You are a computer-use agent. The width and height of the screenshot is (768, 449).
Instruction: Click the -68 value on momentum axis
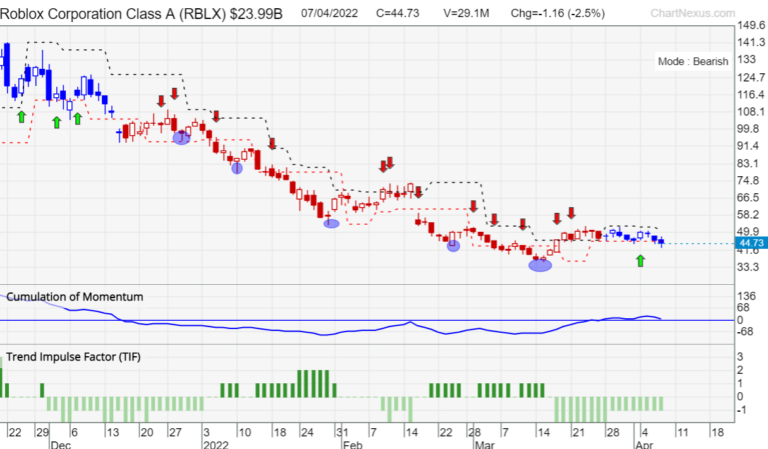(745, 331)
